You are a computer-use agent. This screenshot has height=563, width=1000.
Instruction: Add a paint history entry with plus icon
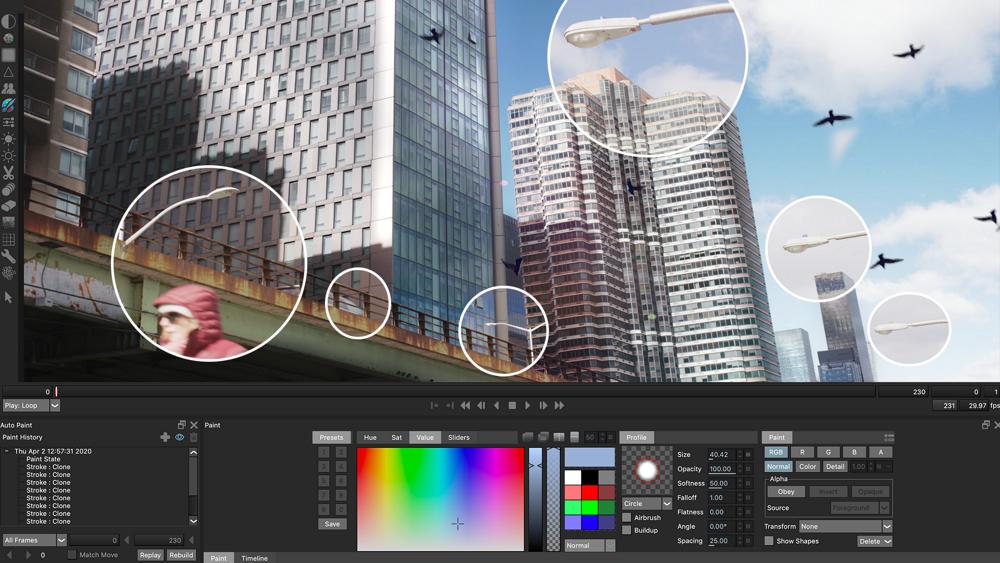(165, 437)
